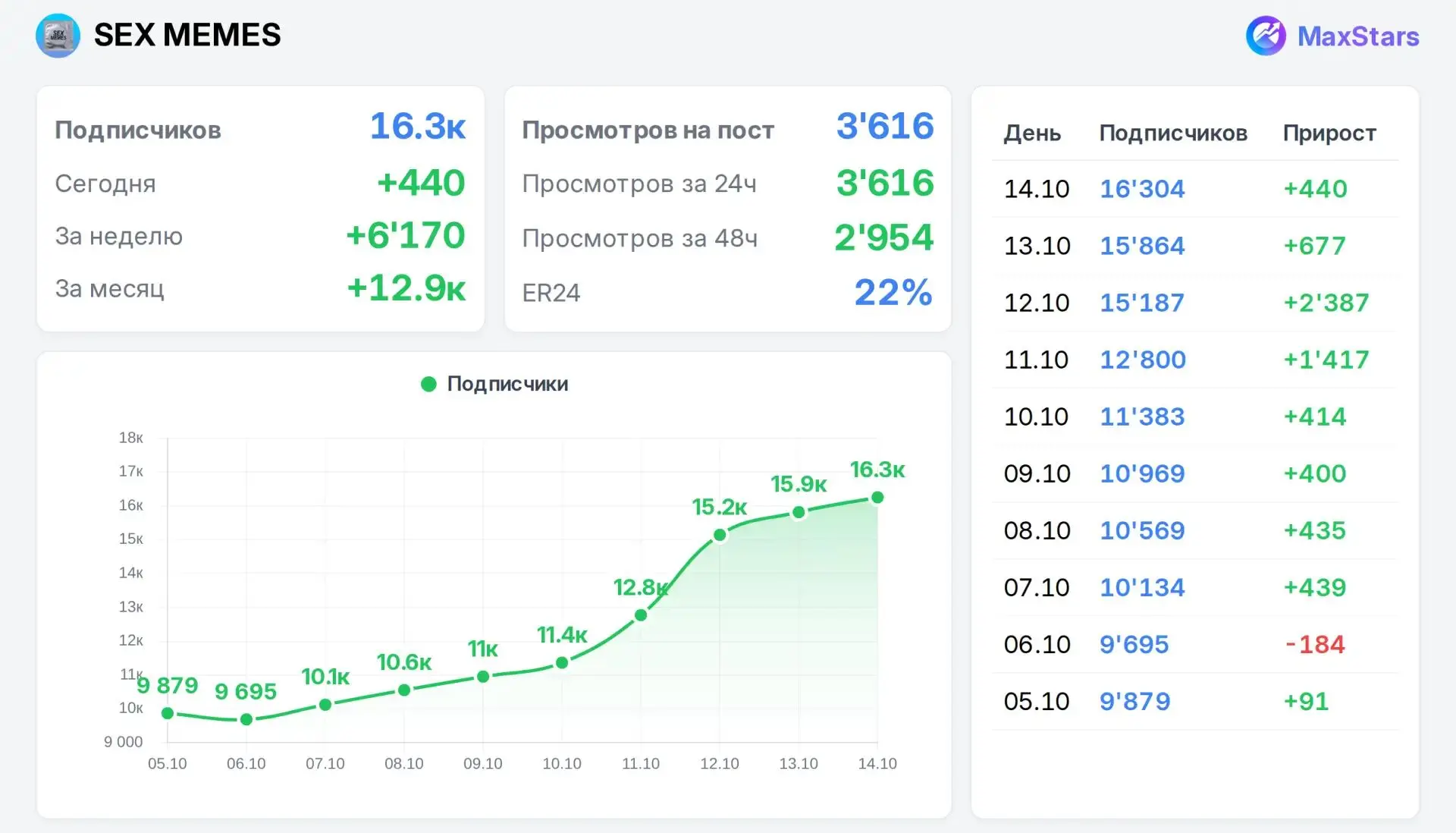Click the 14.10 x-axis label on chart
The width and height of the screenshot is (1456, 833).
pyautogui.click(x=877, y=763)
